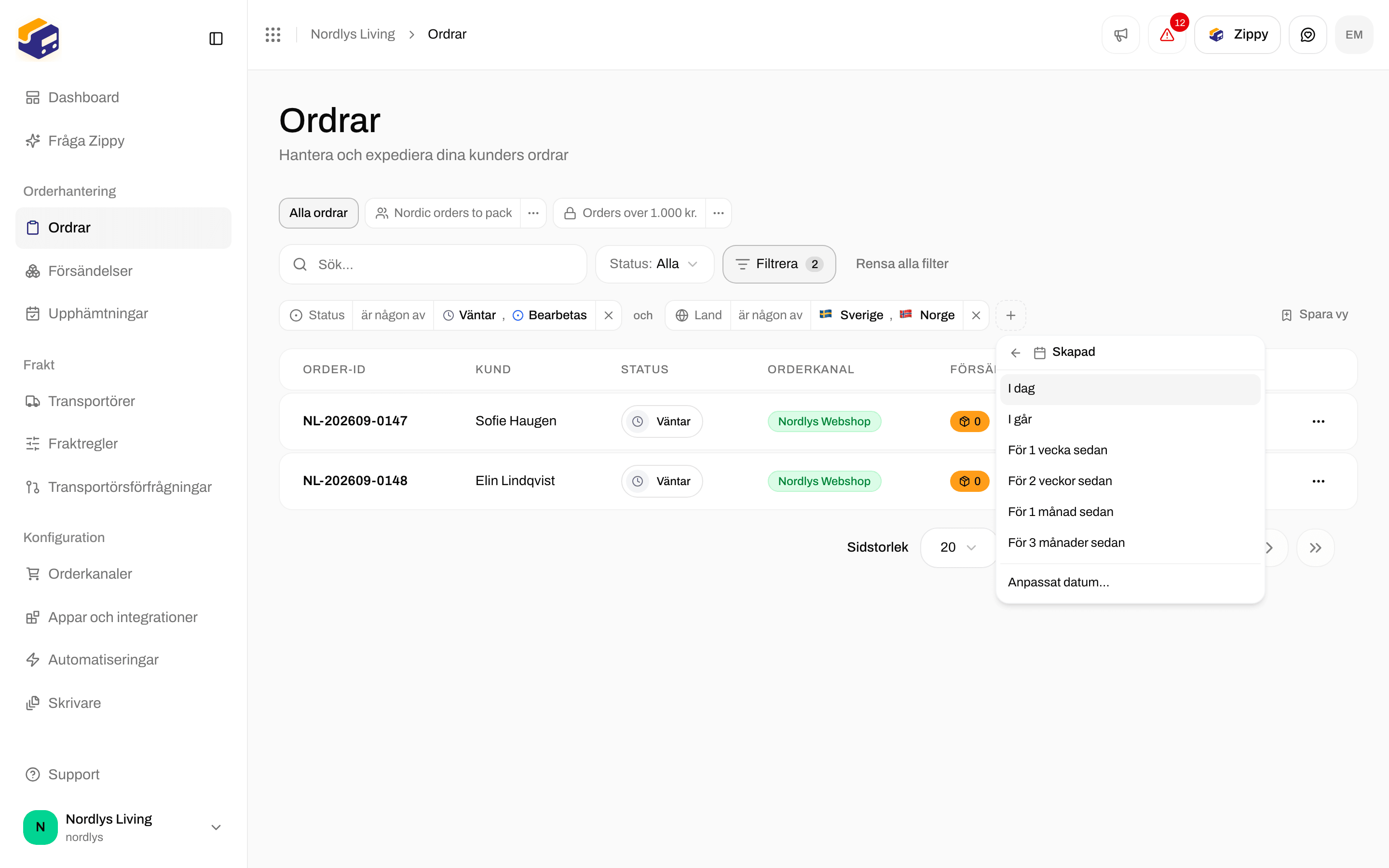Click Nordlys Living breadcrumb link
Screen dimensions: 1389x868
[353, 34]
